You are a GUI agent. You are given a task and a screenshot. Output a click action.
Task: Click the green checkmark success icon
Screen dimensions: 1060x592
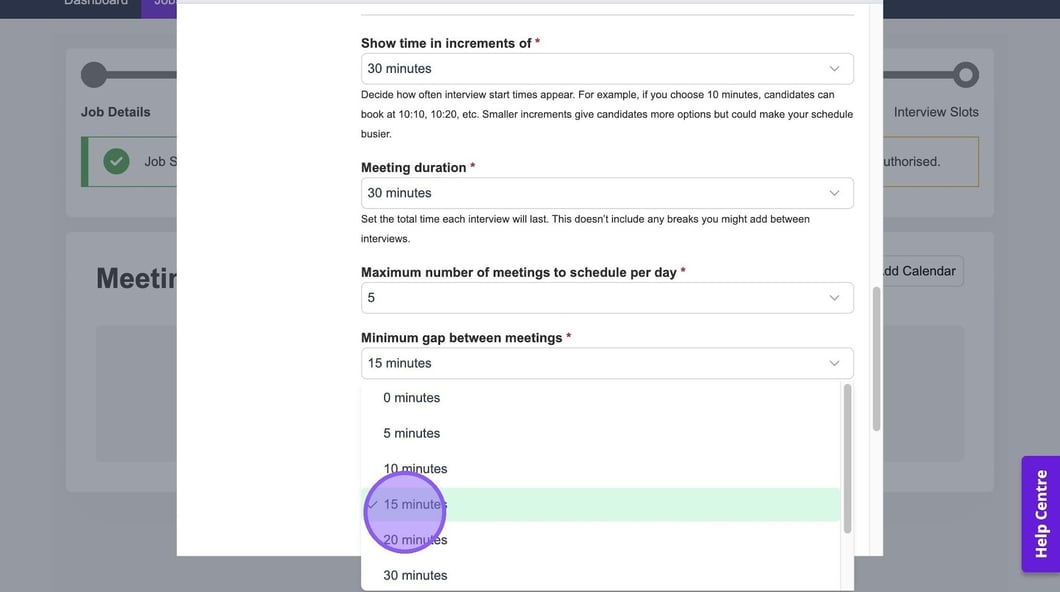[116, 161]
